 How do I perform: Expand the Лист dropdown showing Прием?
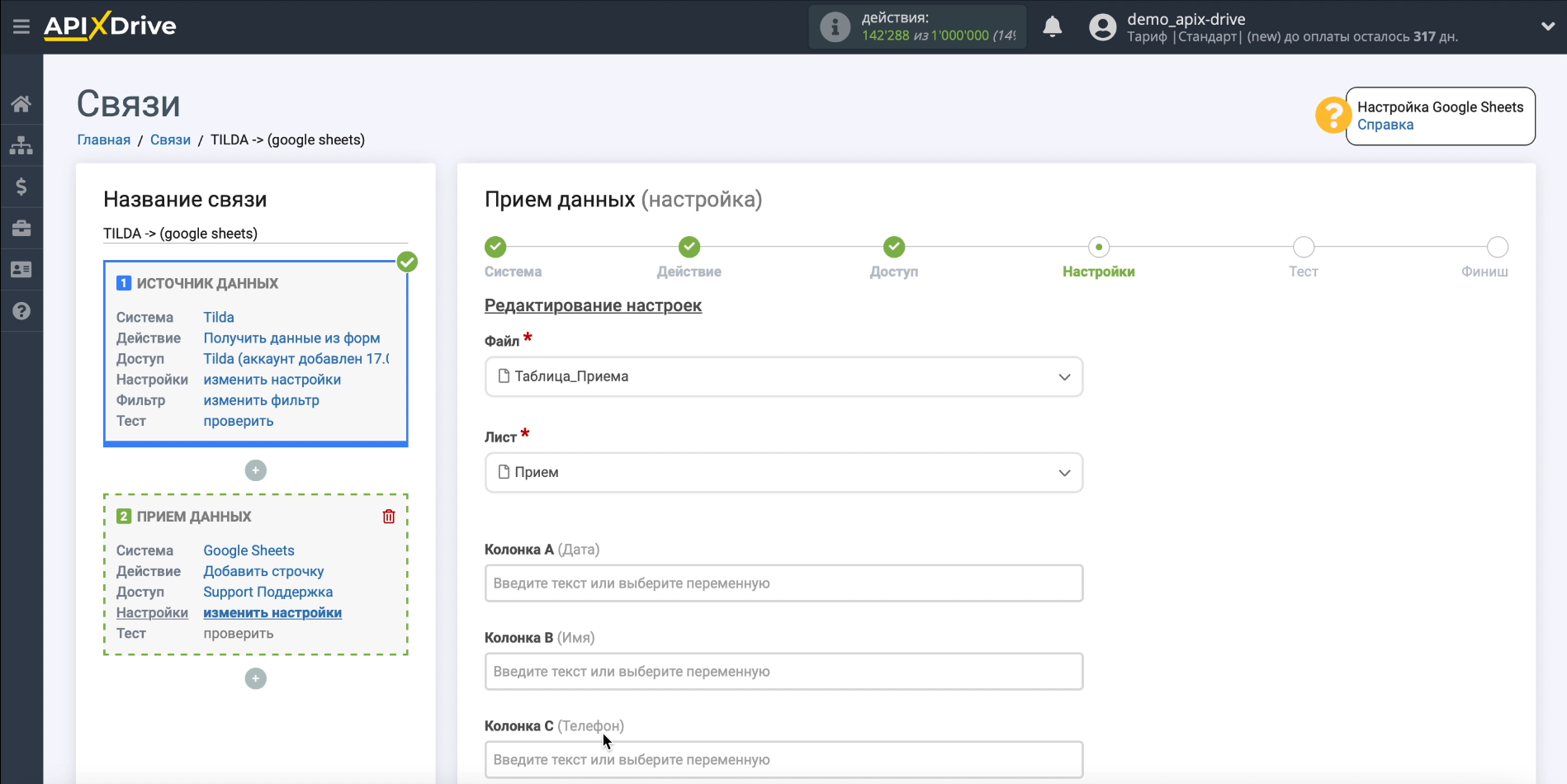click(x=783, y=473)
